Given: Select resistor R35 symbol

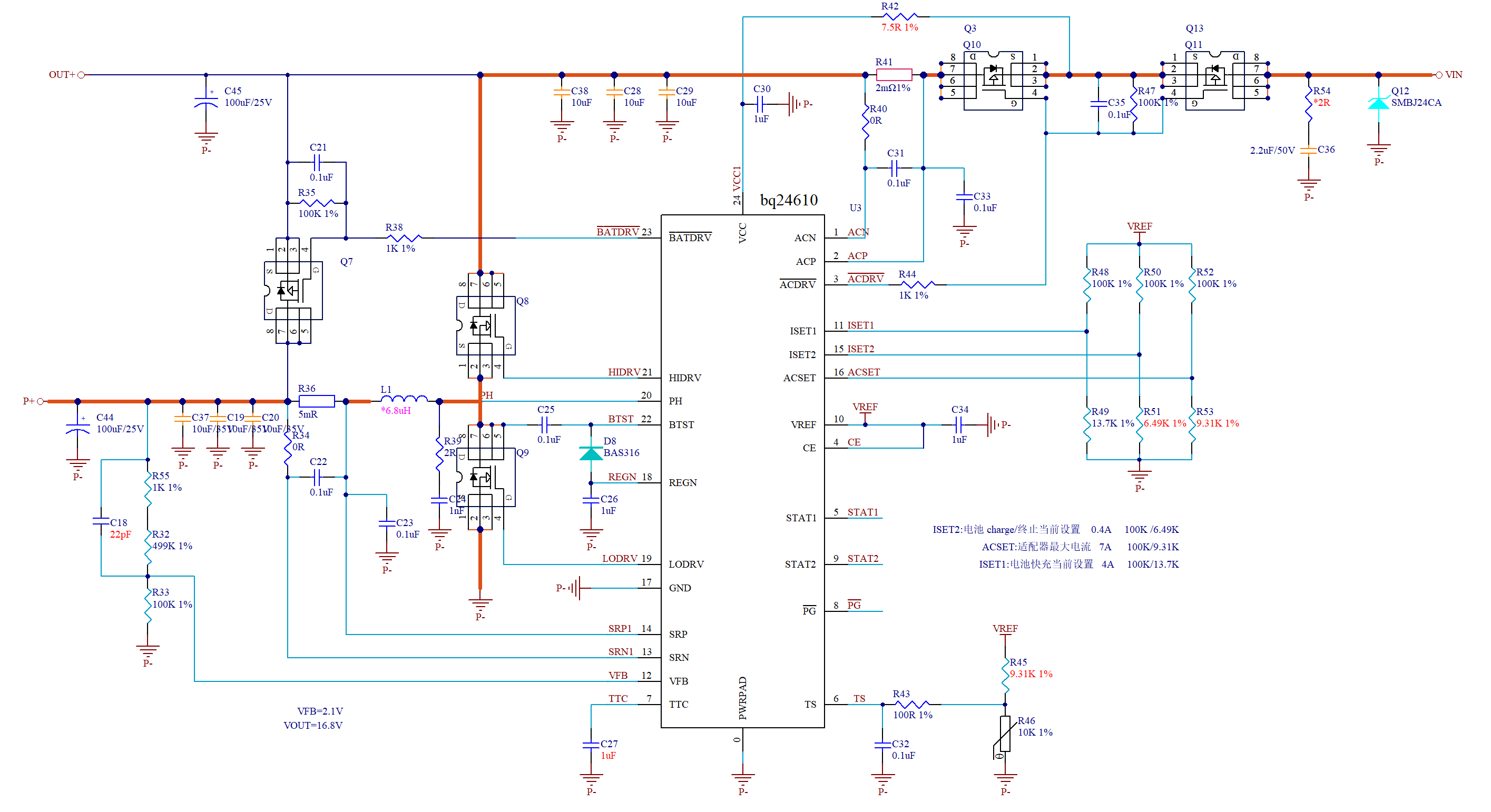Looking at the screenshot, I should coord(317,203).
